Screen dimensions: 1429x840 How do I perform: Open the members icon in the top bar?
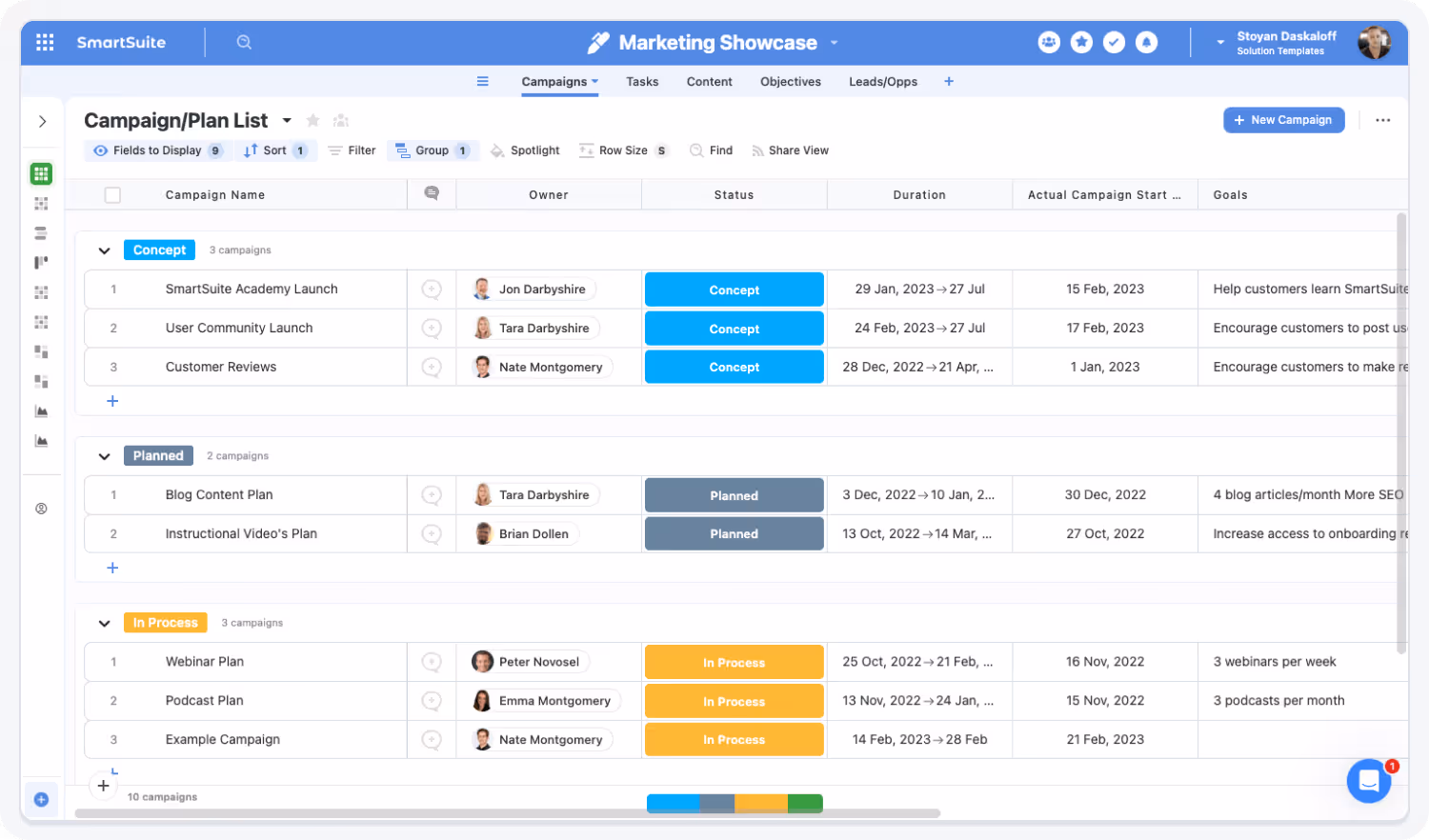[1049, 42]
